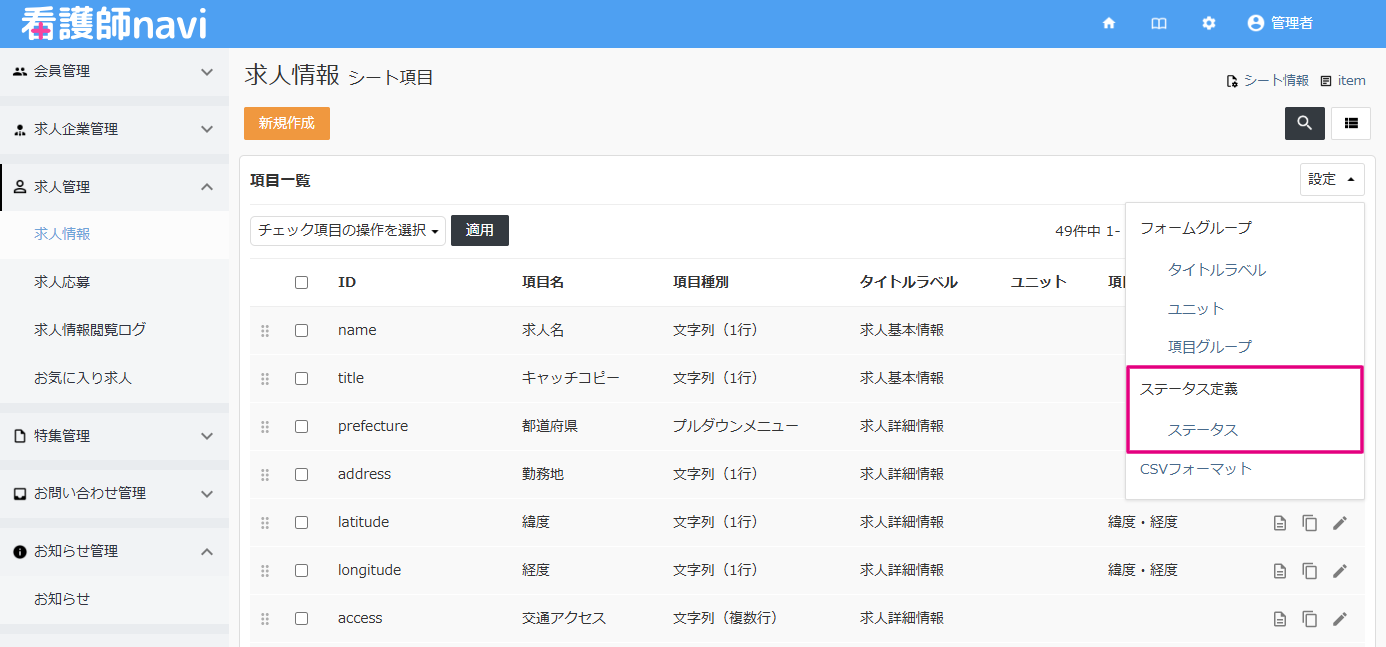Open the チェック項目の操作を選択 dropdown
This screenshot has height=647, width=1386.
[x=348, y=230]
